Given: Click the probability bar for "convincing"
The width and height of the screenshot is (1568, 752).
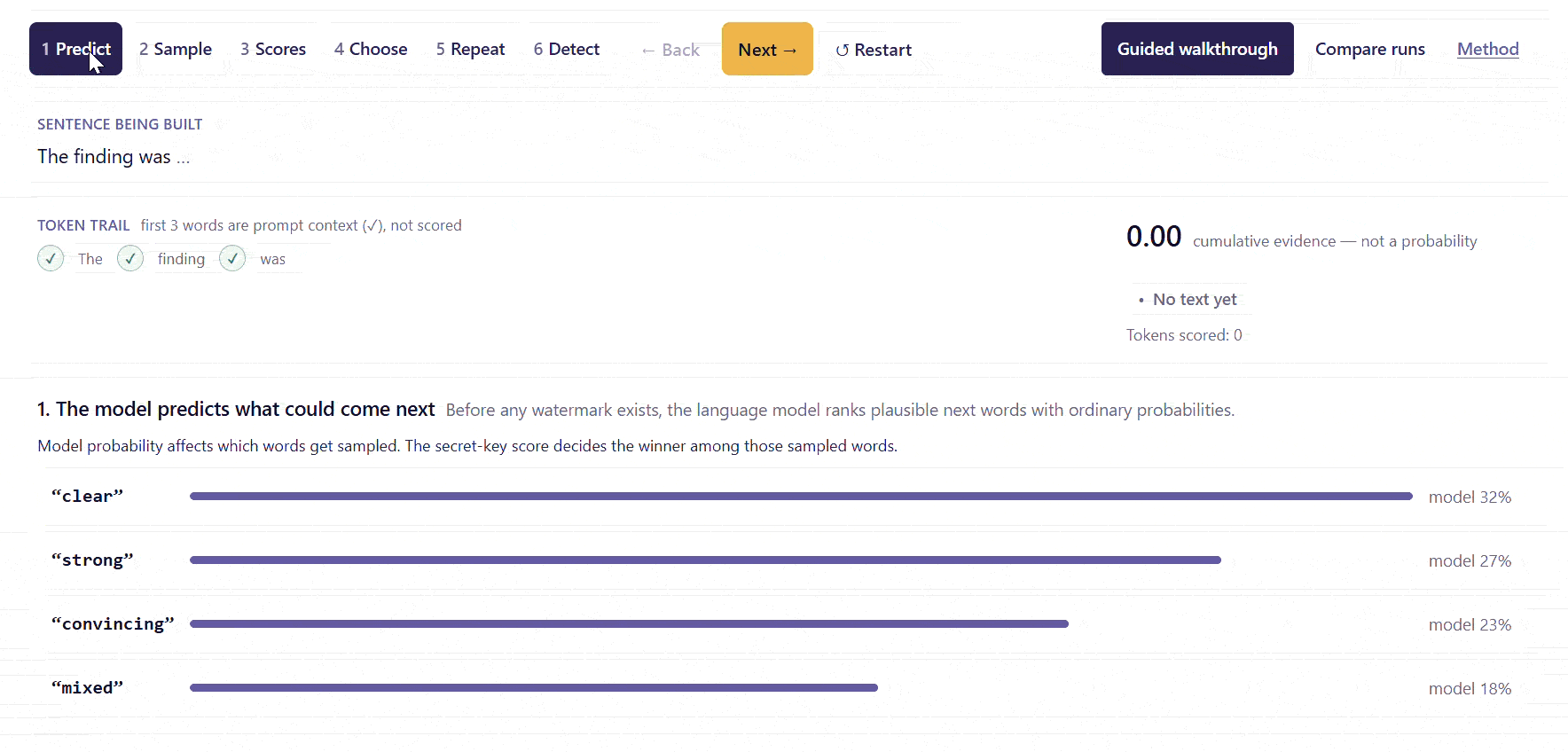Looking at the screenshot, I should tap(629, 624).
